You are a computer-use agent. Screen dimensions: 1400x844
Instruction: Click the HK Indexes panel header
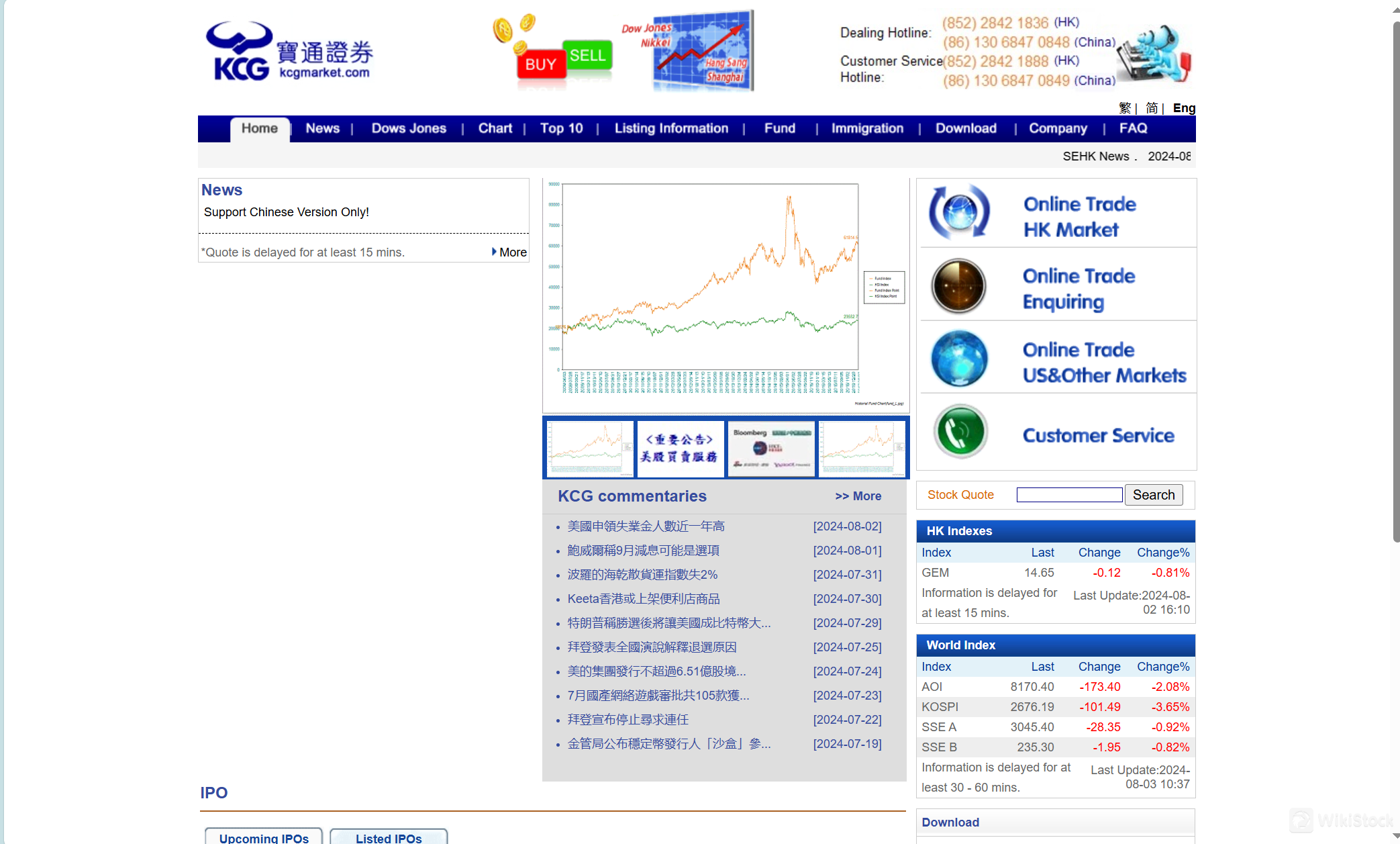coord(1055,531)
